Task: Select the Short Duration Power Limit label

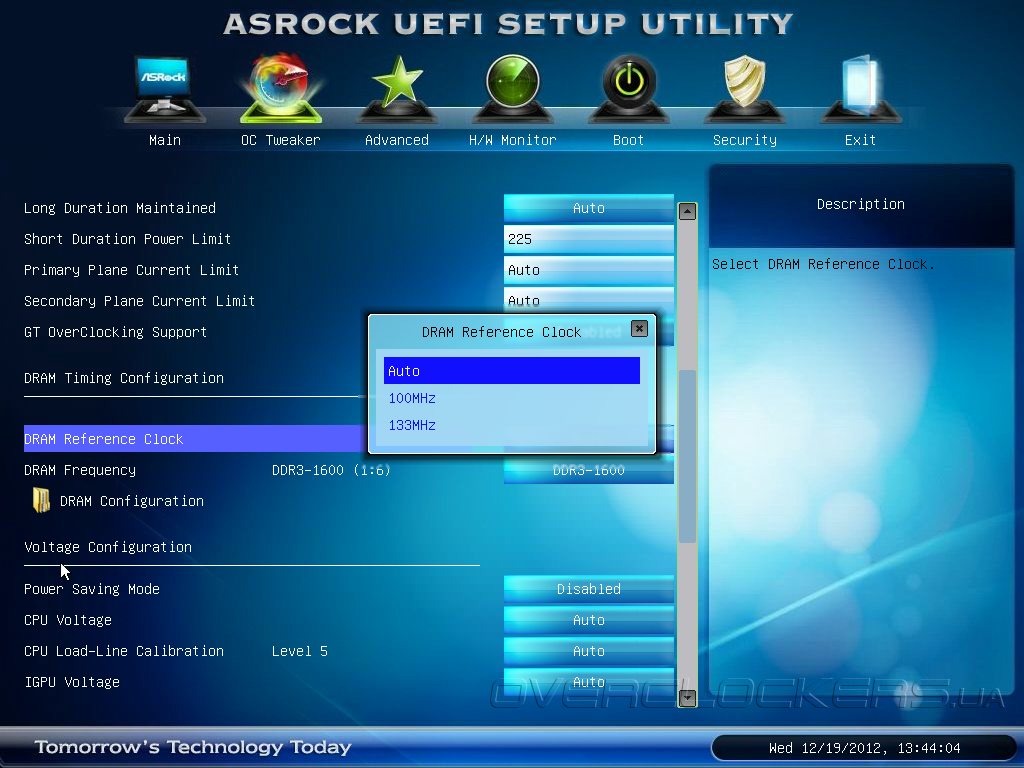Action: (127, 239)
